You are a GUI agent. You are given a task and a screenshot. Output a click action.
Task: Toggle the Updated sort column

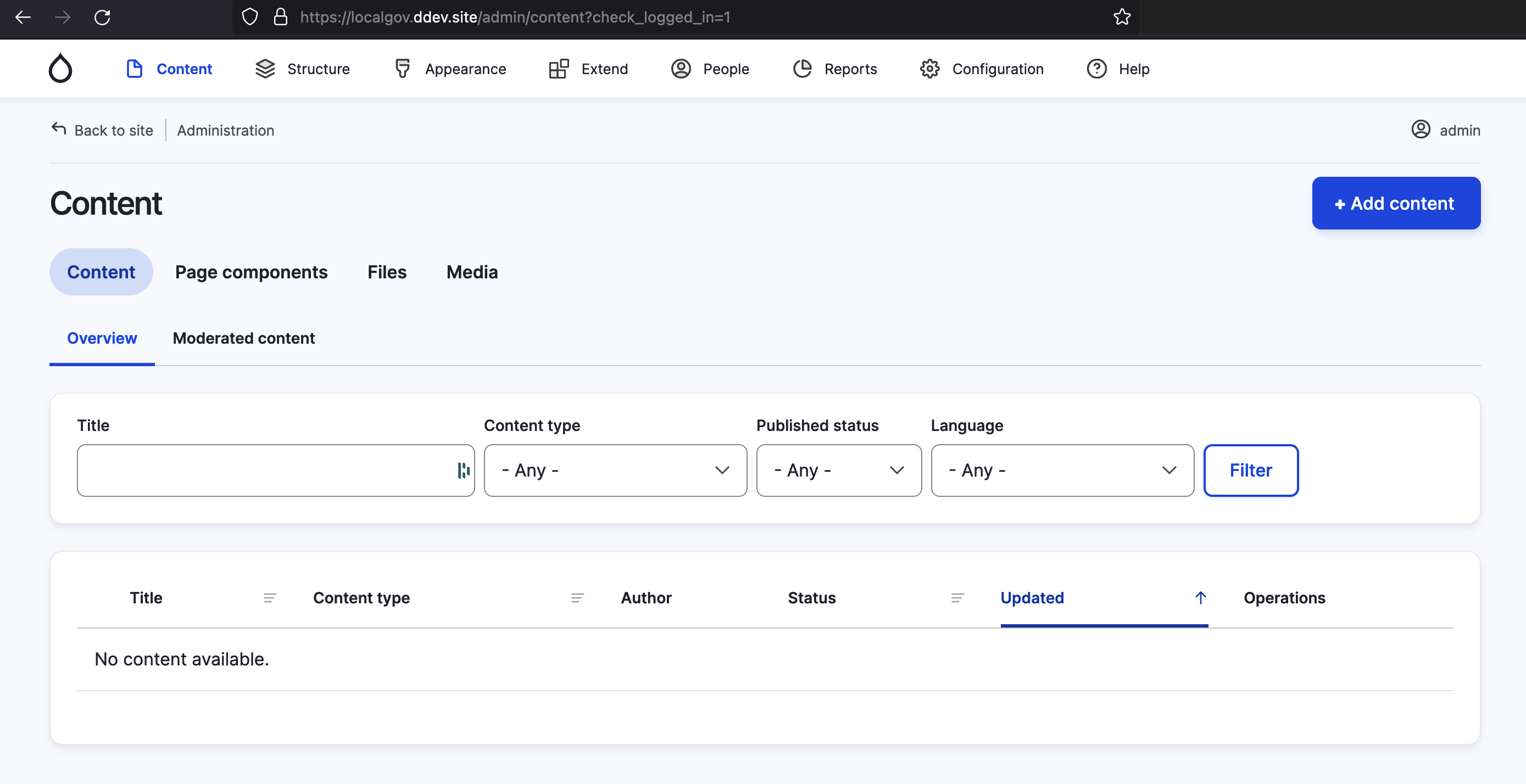(x=1032, y=598)
